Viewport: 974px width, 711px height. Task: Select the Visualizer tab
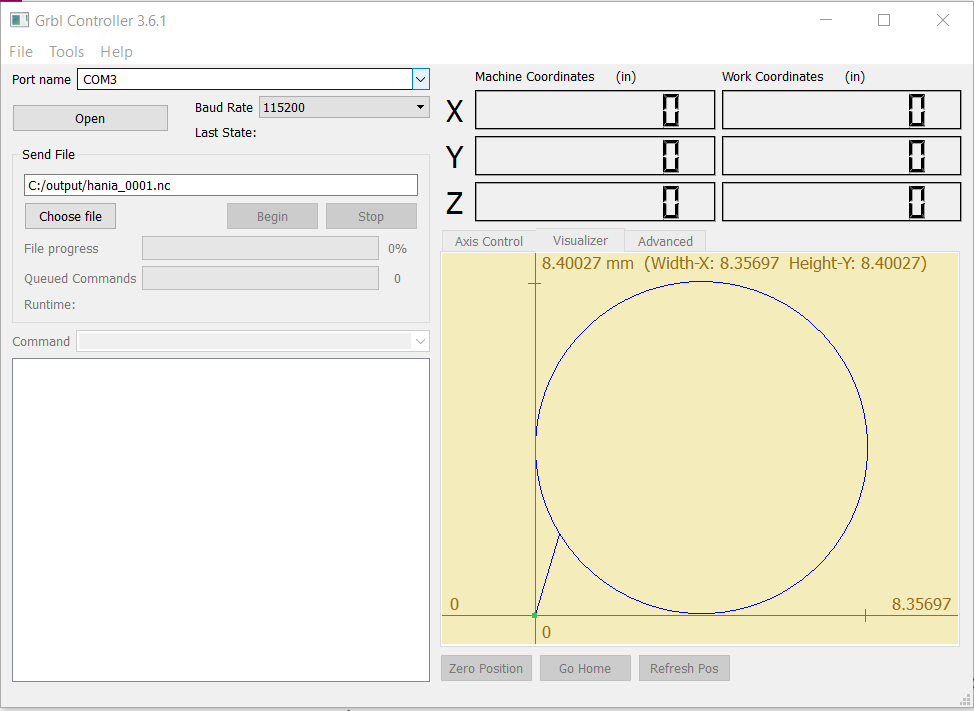click(580, 240)
